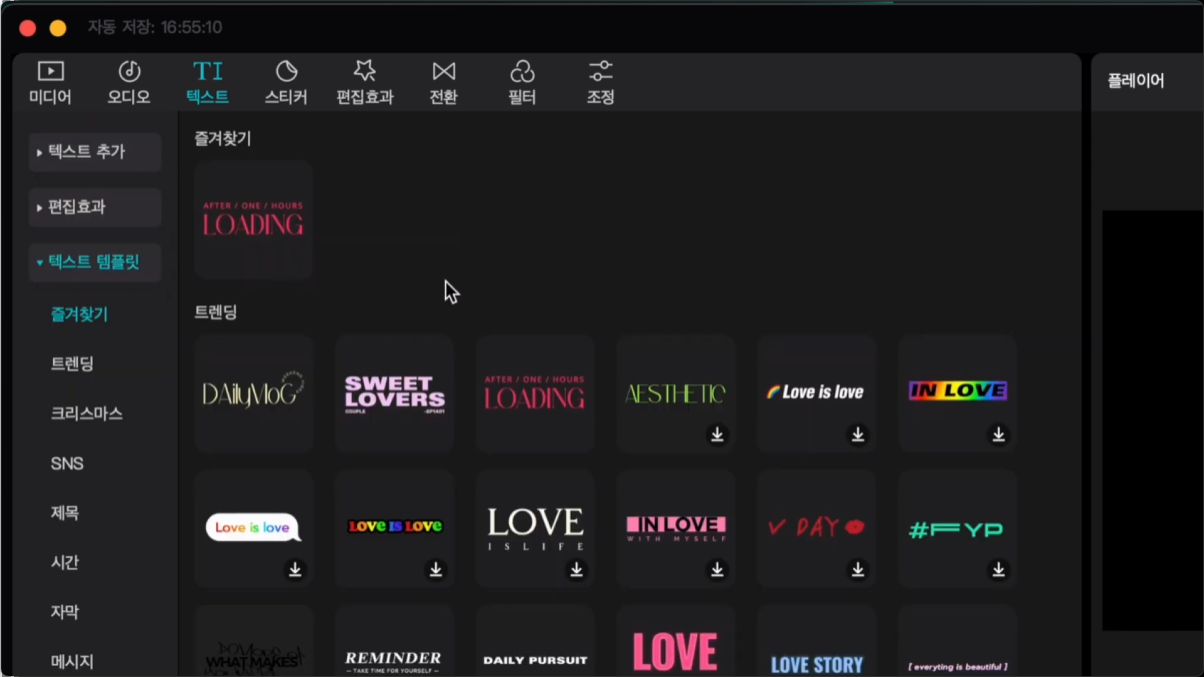Click the 트렌딩 section heading
This screenshot has width=1204, height=677.
(216, 313)
